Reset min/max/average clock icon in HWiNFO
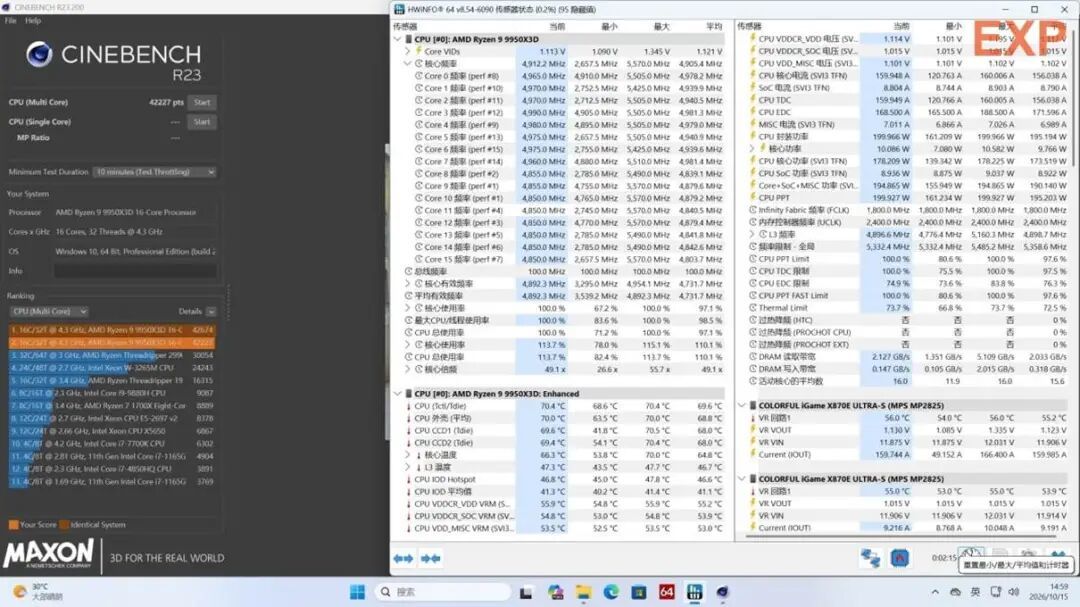1080x607 pixels. [x=970, y=555]
